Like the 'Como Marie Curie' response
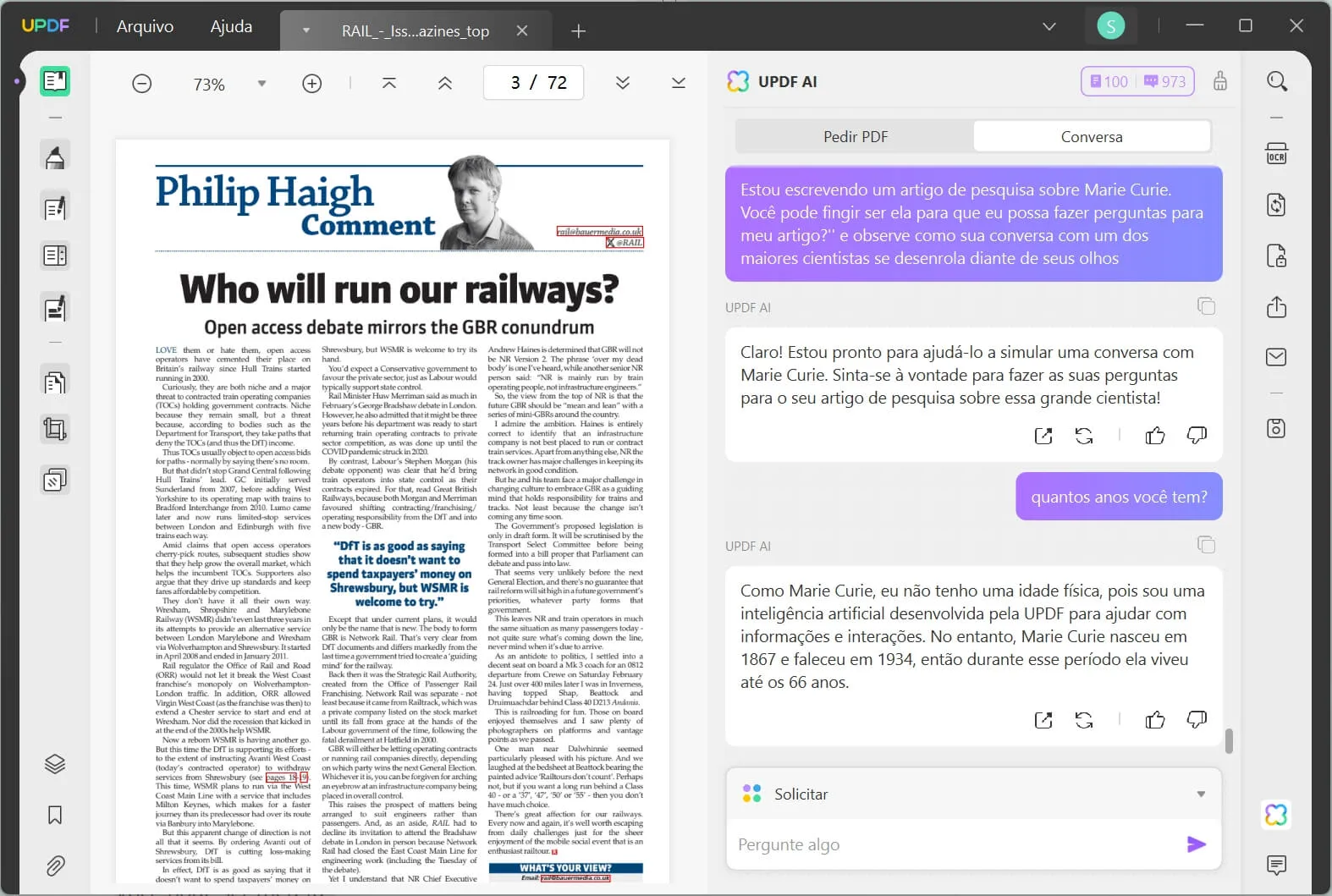The height and width of the screenshot is (896, 1332). pyautogui.click(x=1155, y=720)
